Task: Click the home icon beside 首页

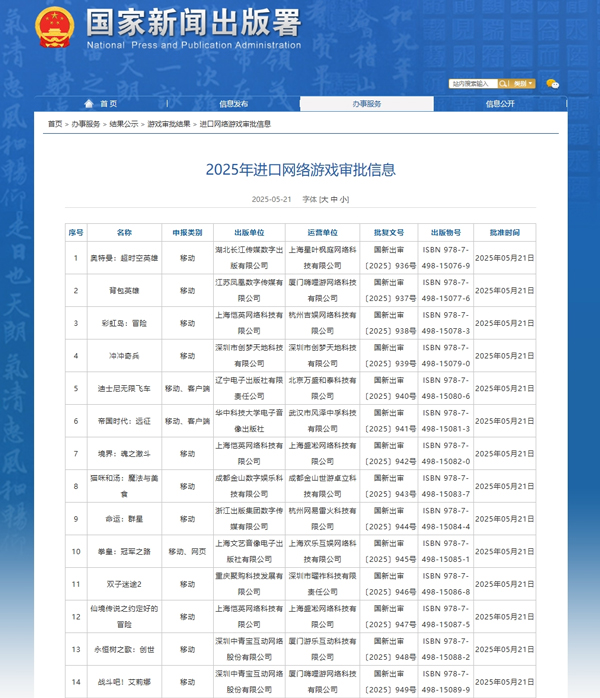Action: point(89,104)
